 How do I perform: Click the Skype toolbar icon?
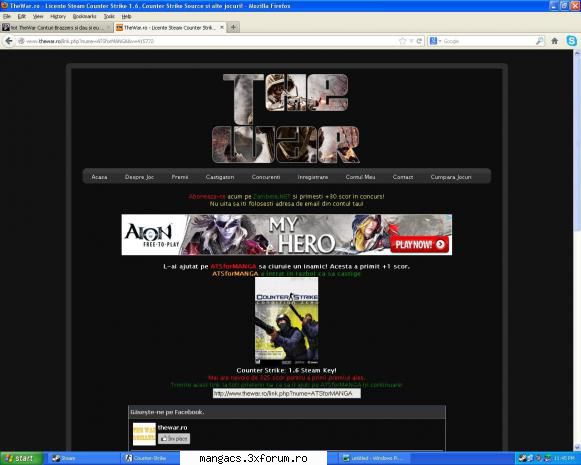[572, 40]
